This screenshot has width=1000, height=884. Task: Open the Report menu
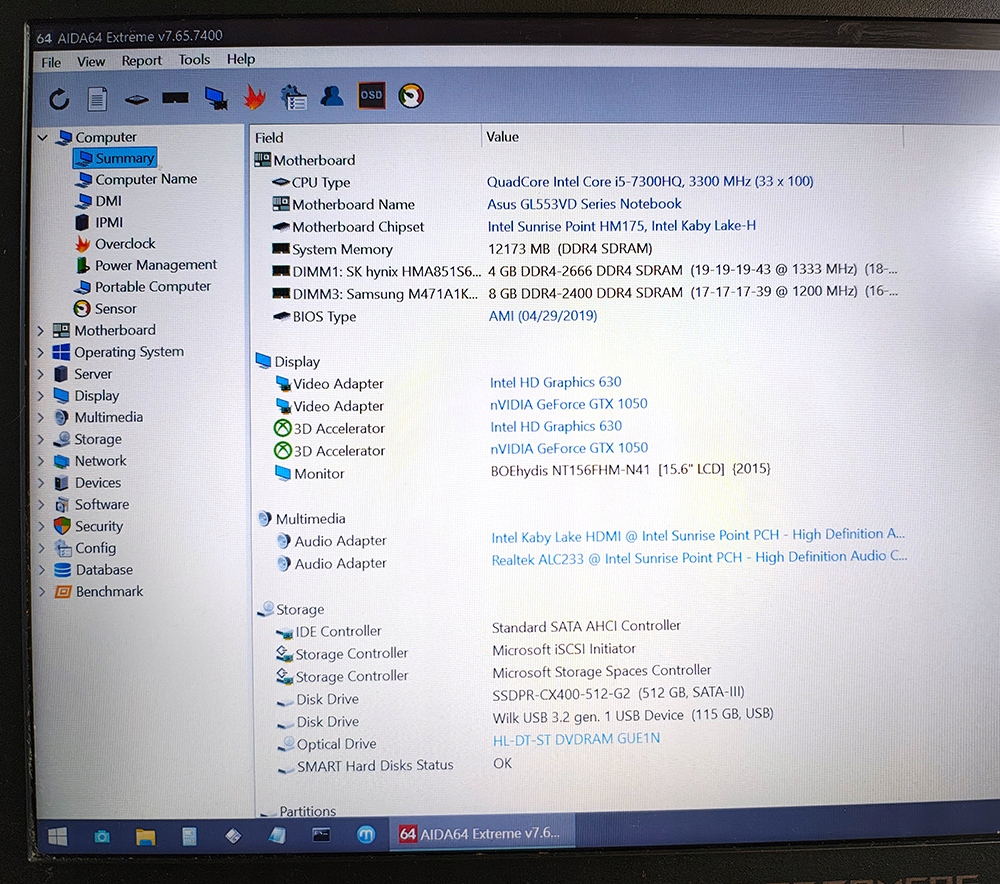coord(142,61)
